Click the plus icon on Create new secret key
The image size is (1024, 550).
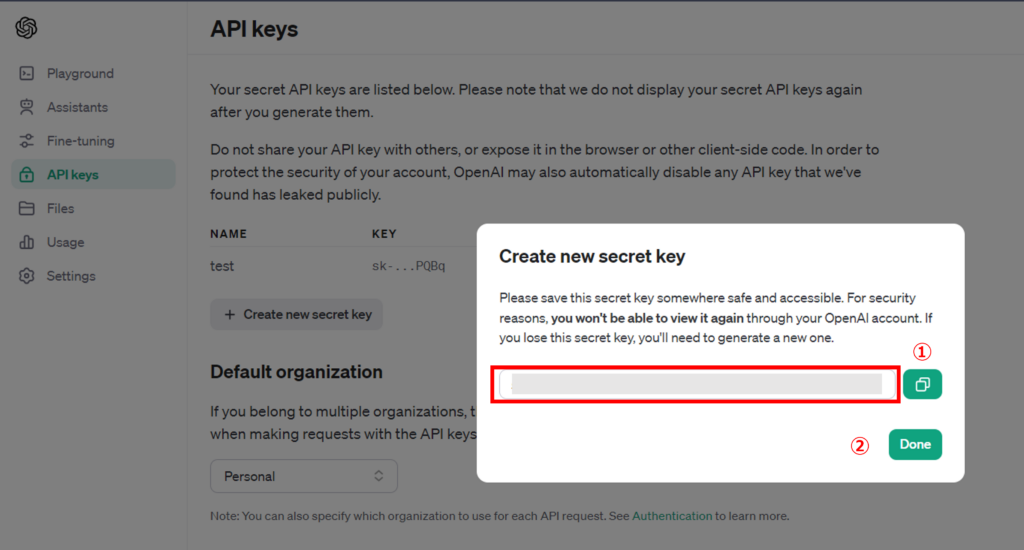[x=229, y=314]
